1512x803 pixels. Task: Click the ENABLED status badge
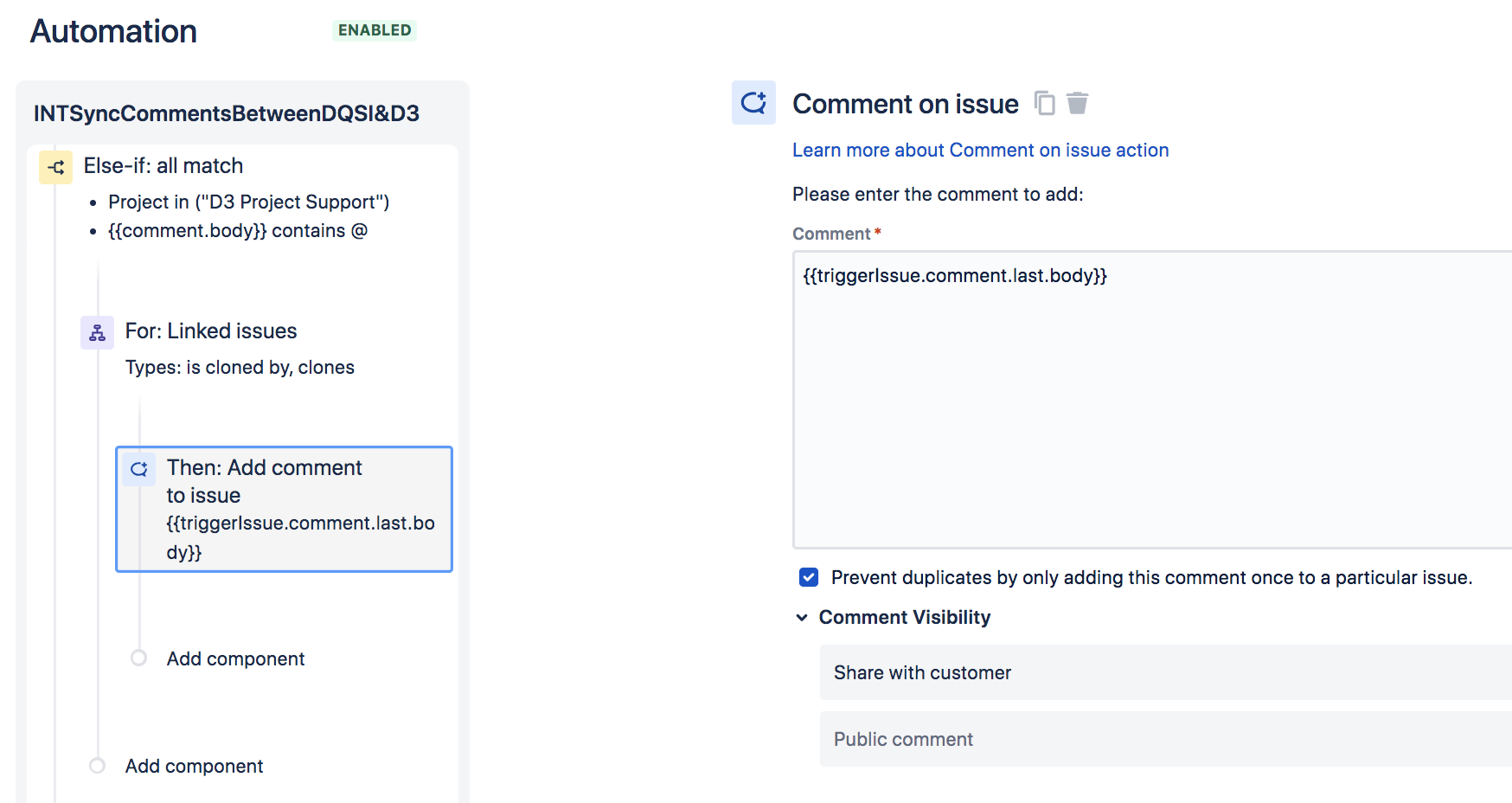(375, 29)
